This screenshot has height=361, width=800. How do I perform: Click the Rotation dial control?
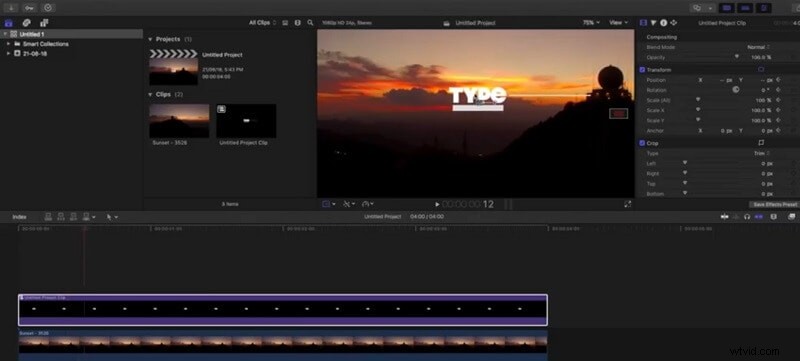coord(736,90)
